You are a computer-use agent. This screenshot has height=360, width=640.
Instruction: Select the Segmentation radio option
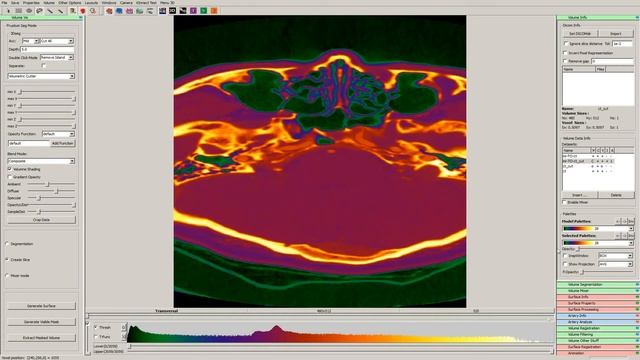click(x=7, y=244)
